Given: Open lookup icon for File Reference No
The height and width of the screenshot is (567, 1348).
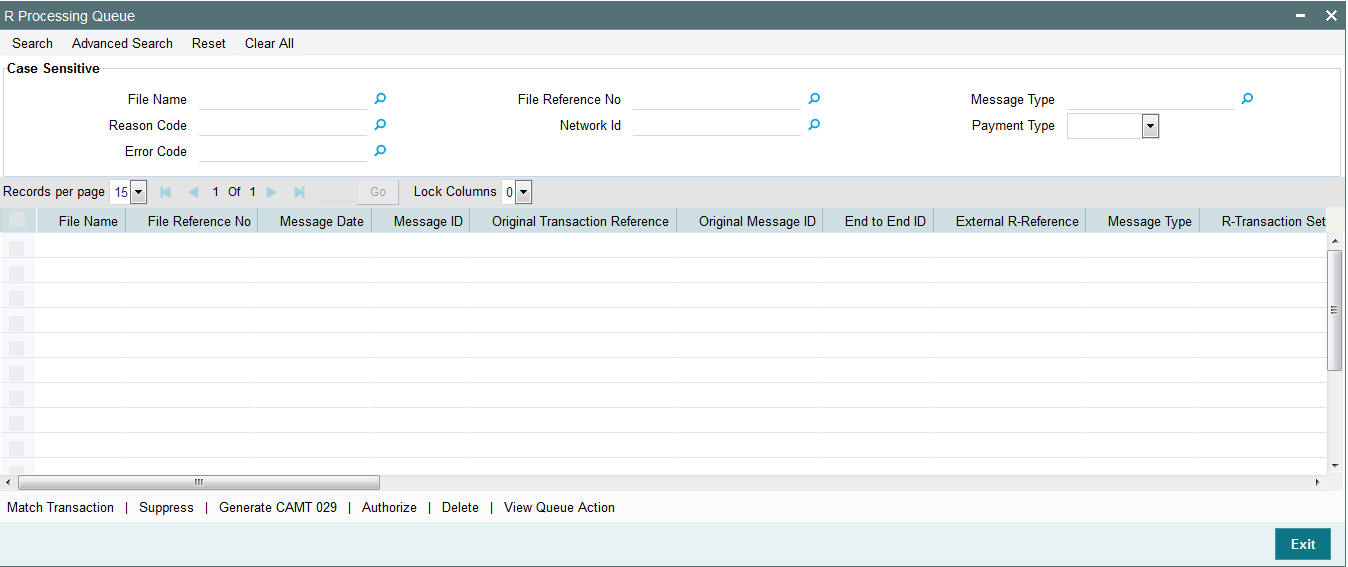Looking at the screenshot, I should pyautogui.click(x=814, y=99).
